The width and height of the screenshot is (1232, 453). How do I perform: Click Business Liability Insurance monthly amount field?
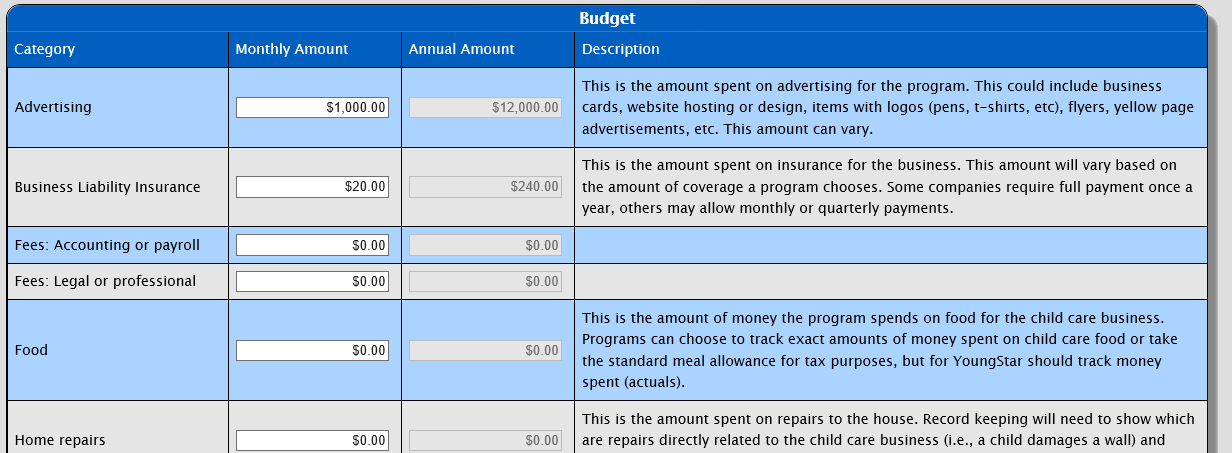point(312,186)
